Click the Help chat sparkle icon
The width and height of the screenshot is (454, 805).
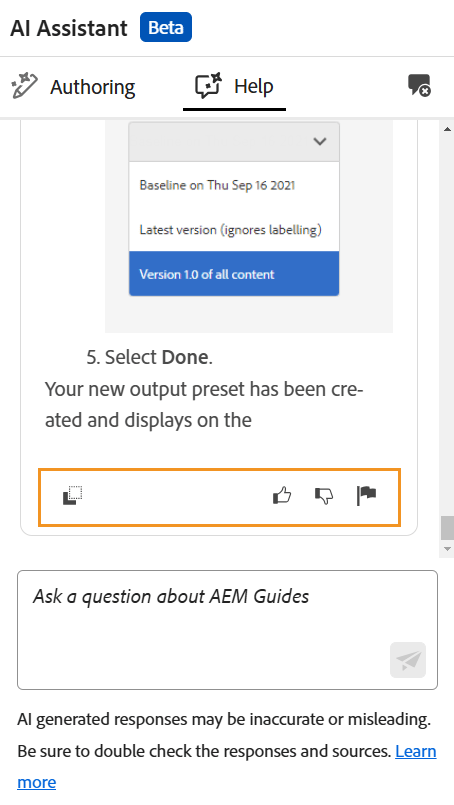coord(208,85)
